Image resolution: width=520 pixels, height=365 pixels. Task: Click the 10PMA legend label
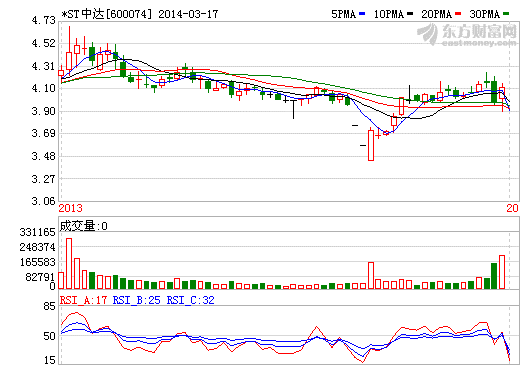tap(388, 14)
